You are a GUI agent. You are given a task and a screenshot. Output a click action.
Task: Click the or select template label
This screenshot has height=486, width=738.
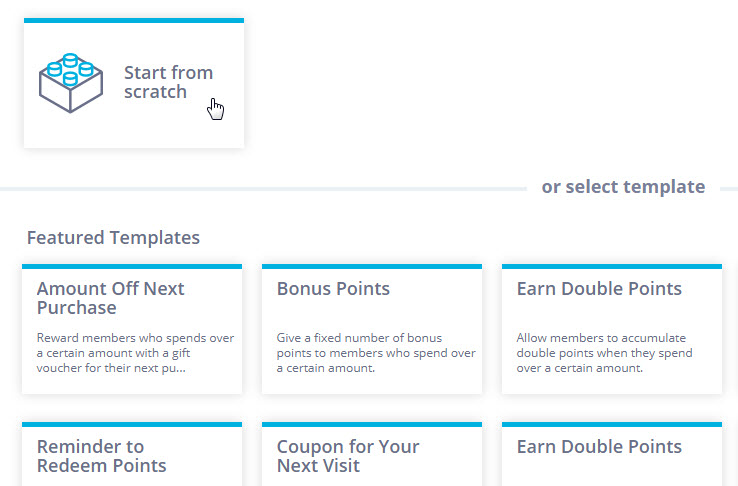coord(623,187)
